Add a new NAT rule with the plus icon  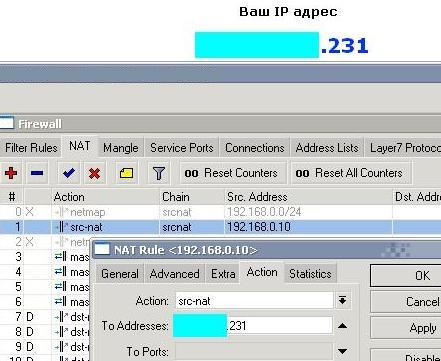11,173
